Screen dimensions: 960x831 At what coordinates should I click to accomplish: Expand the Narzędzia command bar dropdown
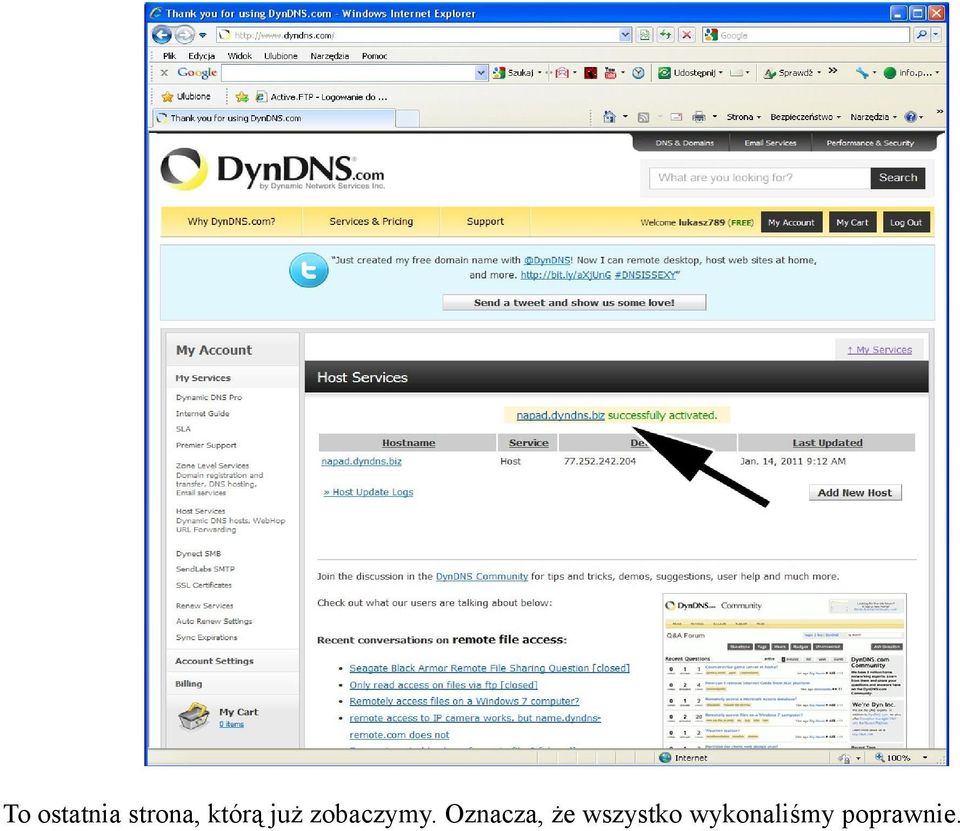pyautogui.click(x=894, y=117)
